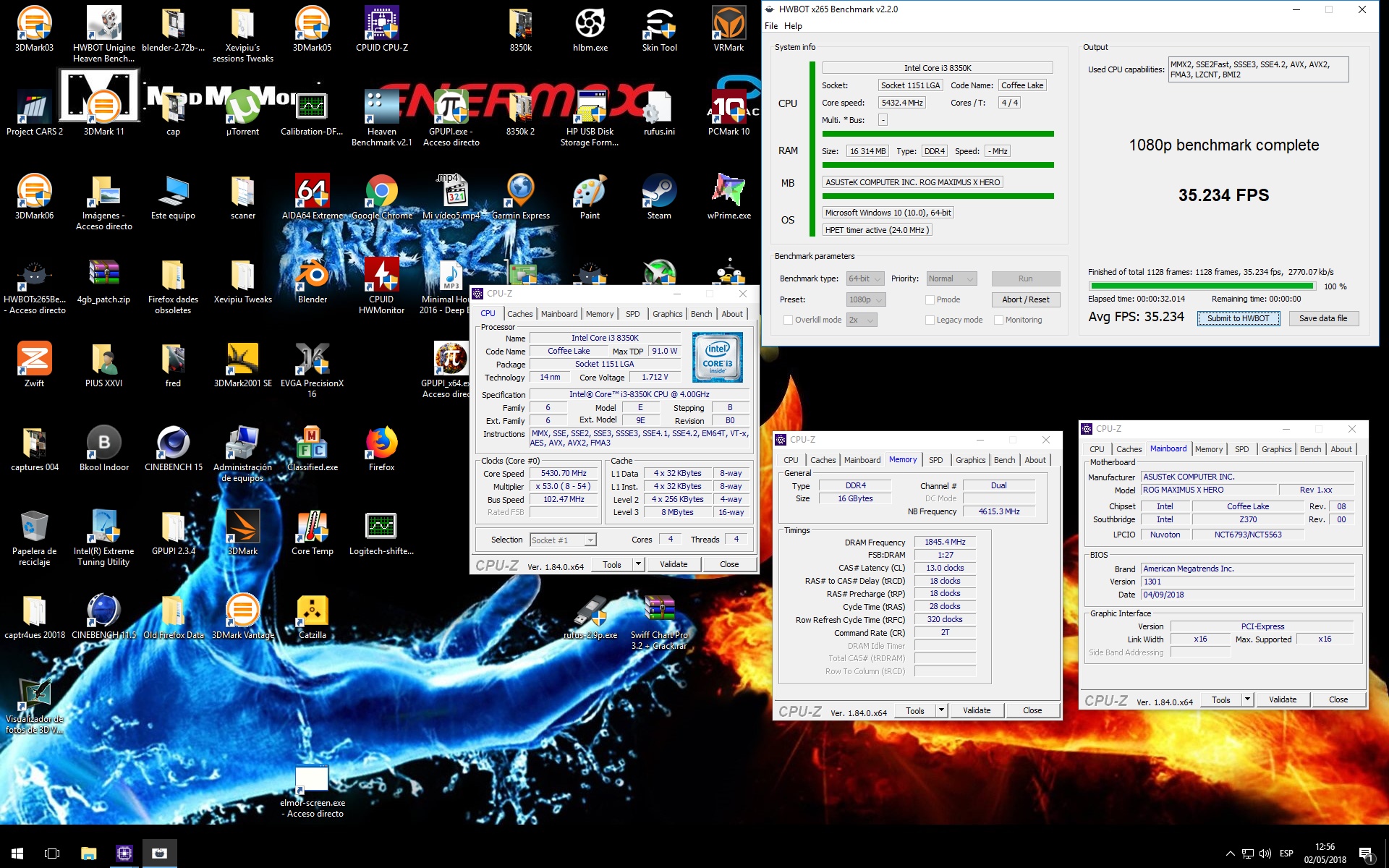
Task: Enable Overkill mode checkbox in HWBOT x265
Action: pos(788,320)
